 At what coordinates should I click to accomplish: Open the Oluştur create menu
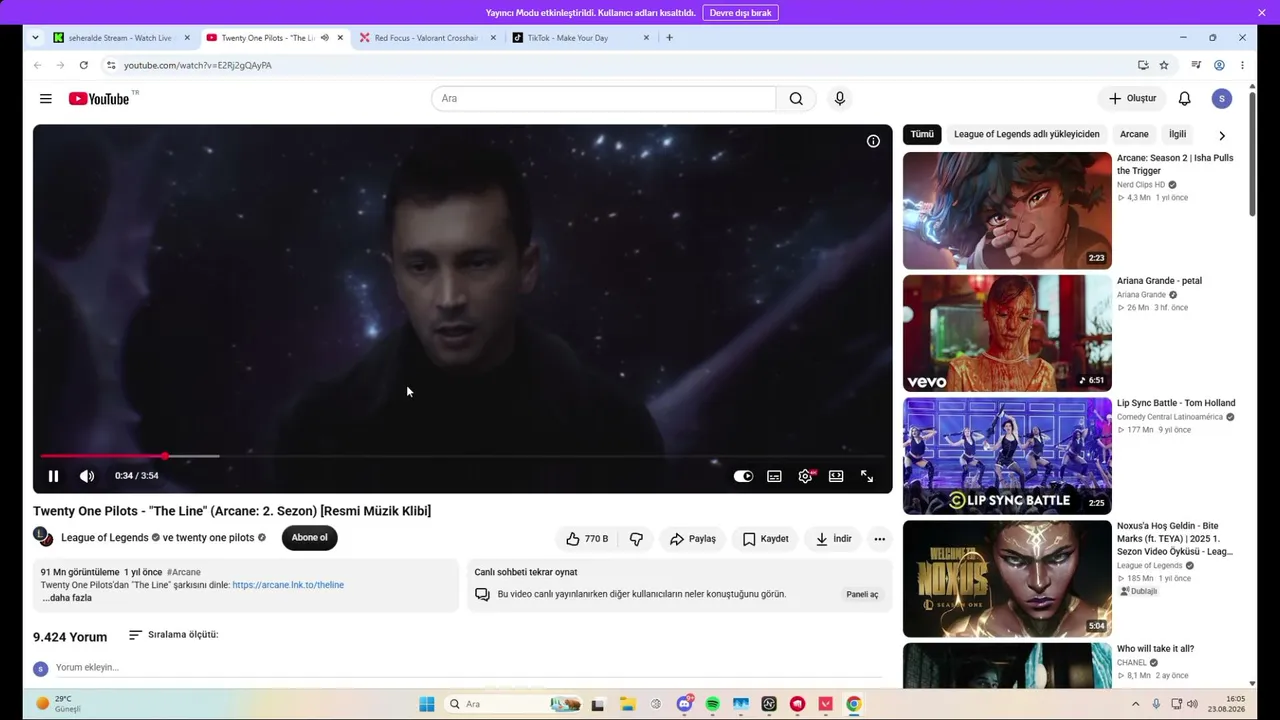pyautogui.click(x=1132, y=98)
